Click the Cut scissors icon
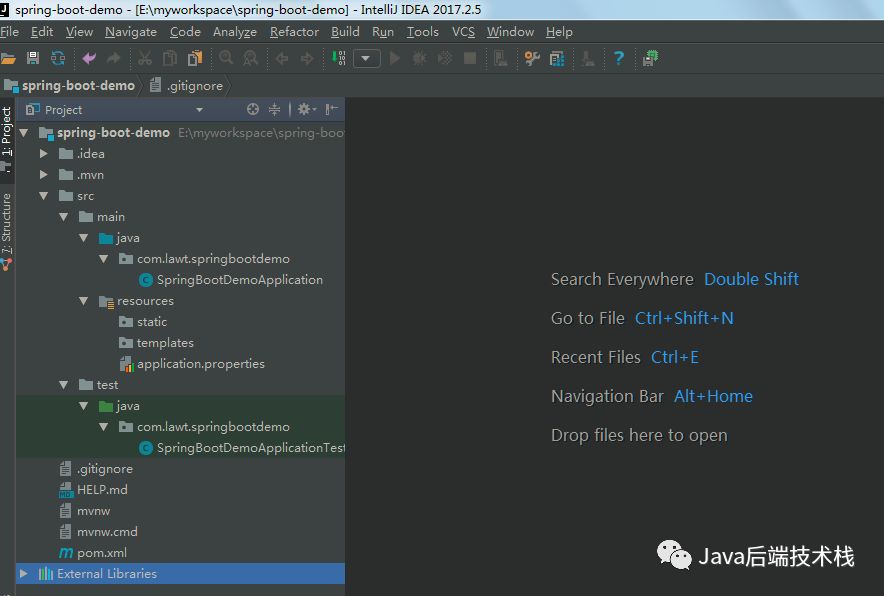884x596 pixels. 145,58
